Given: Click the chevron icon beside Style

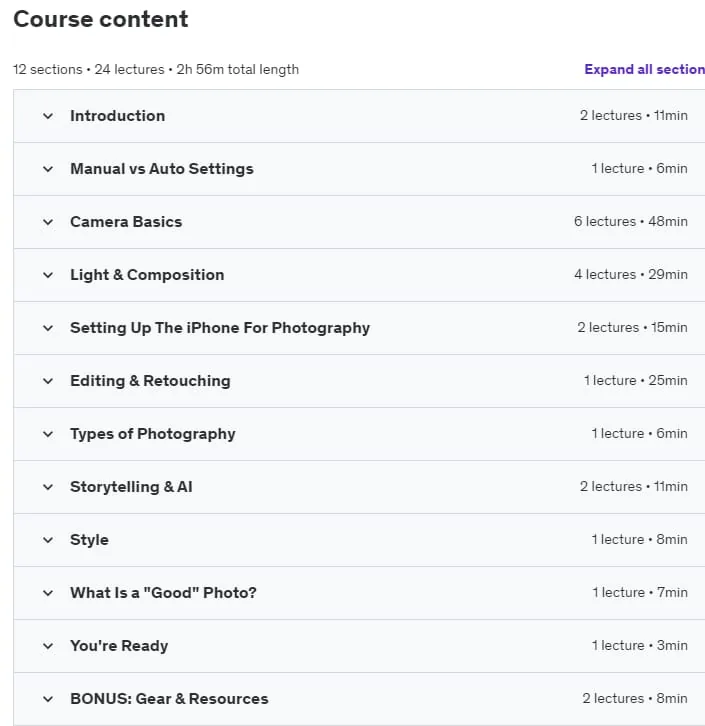Looking at the screenshot, I should tap(48, 540).
